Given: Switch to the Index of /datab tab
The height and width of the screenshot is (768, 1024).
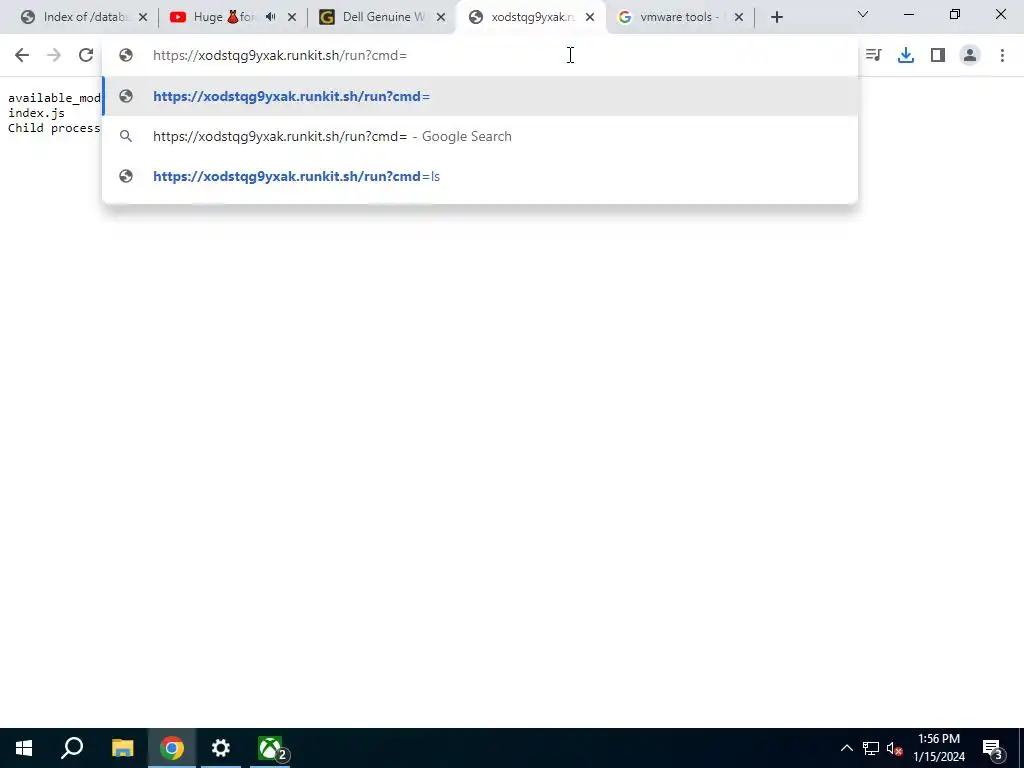Looking at the screenshot, I should pyautogui.click(x=84, y=18).
